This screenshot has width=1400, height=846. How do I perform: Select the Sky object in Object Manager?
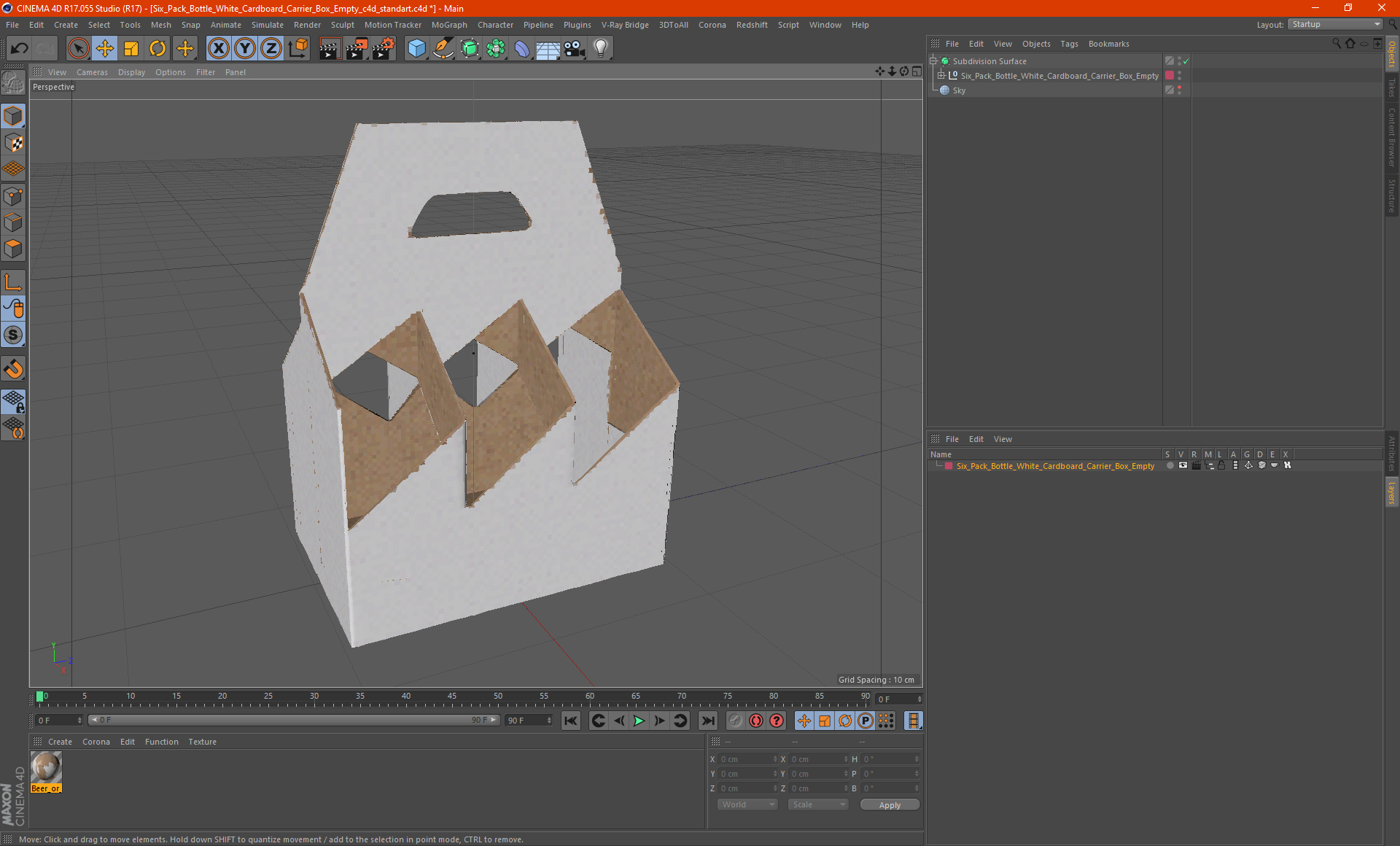pyautogui.click(x=959, y=90)
